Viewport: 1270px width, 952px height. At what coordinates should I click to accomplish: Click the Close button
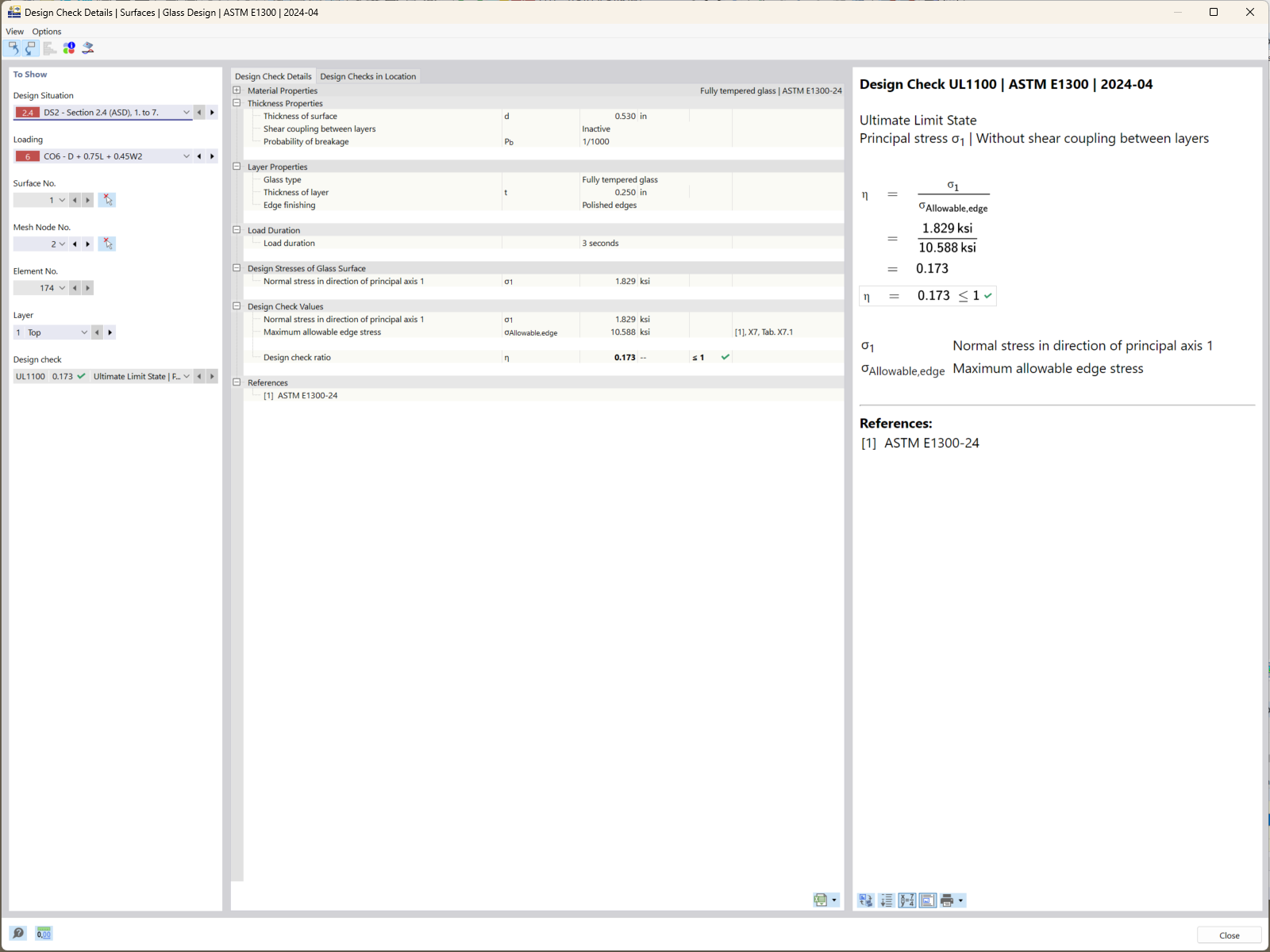1228,935
